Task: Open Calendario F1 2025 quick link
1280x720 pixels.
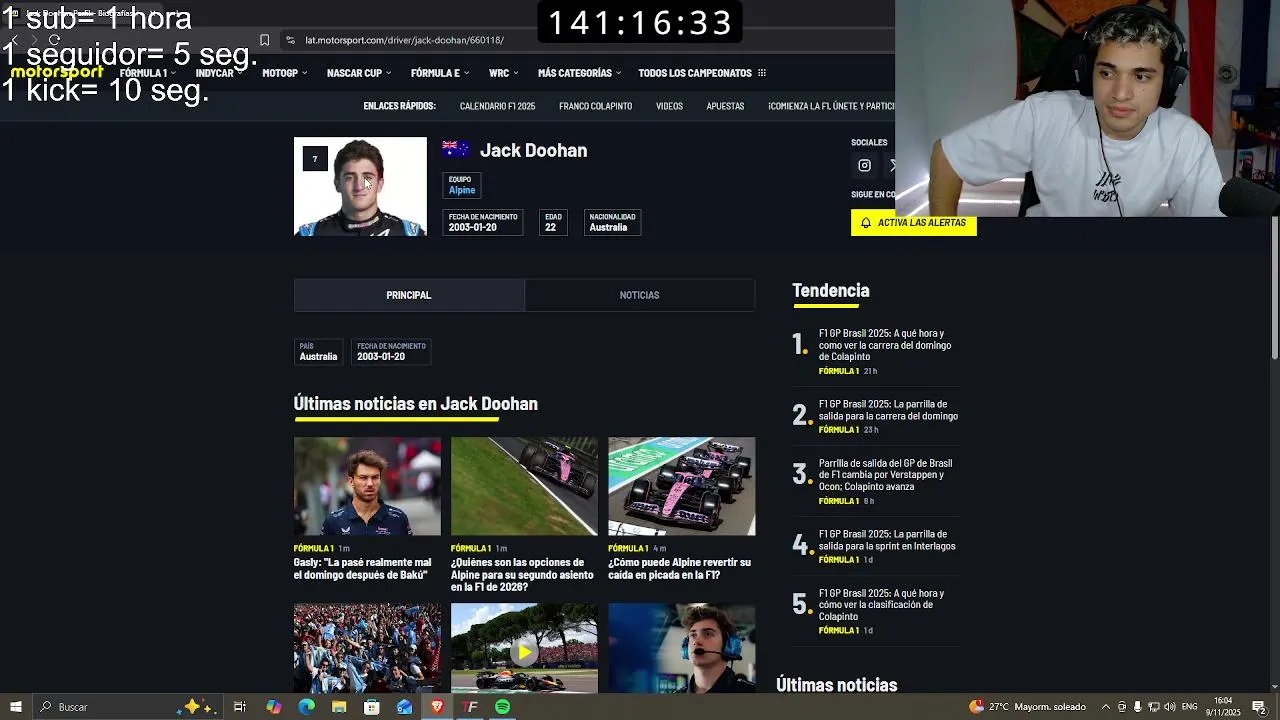Action: [x=497, y=106]
